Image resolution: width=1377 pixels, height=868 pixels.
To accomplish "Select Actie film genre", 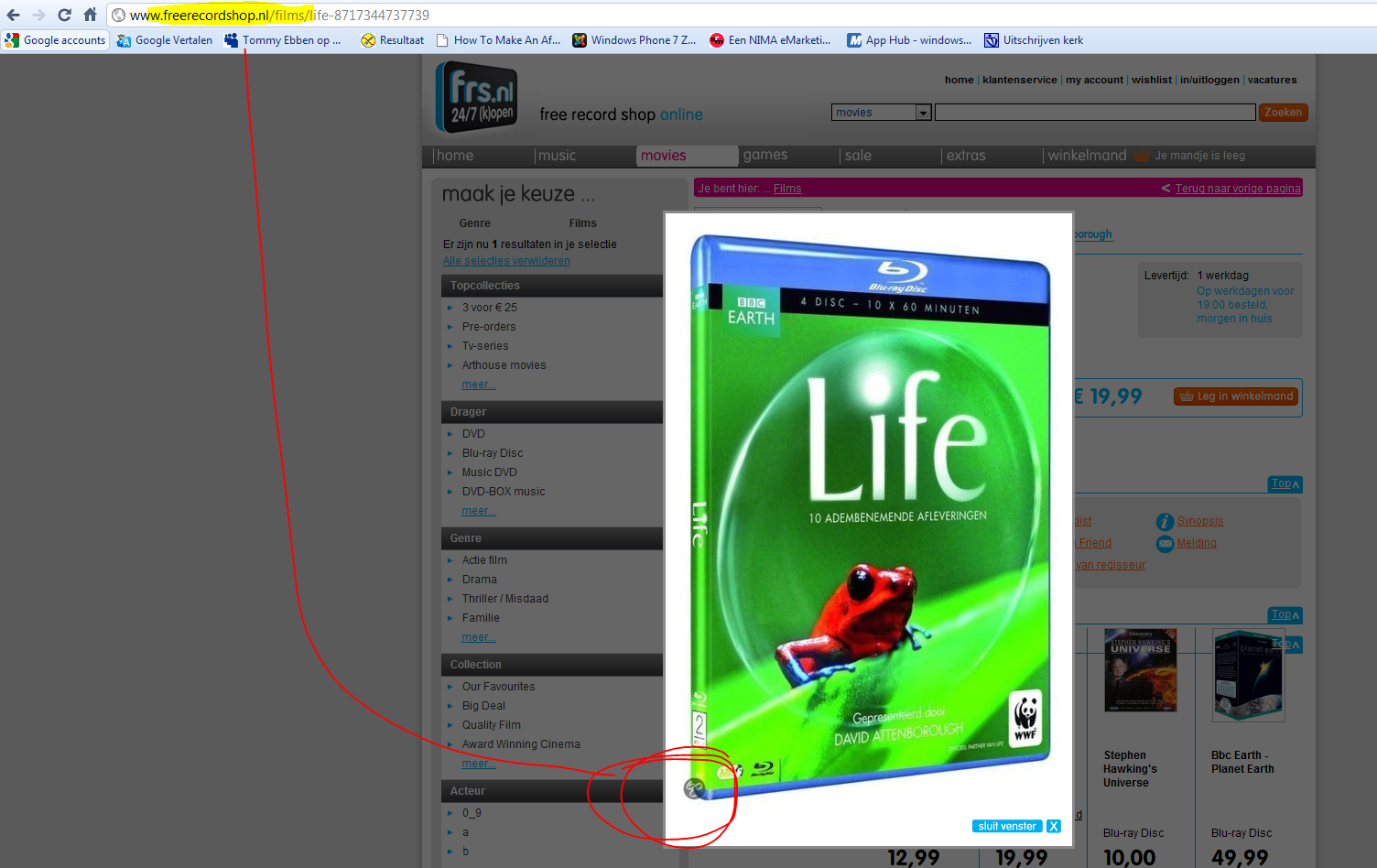I will pyautogui.click(x=484, y=560).
